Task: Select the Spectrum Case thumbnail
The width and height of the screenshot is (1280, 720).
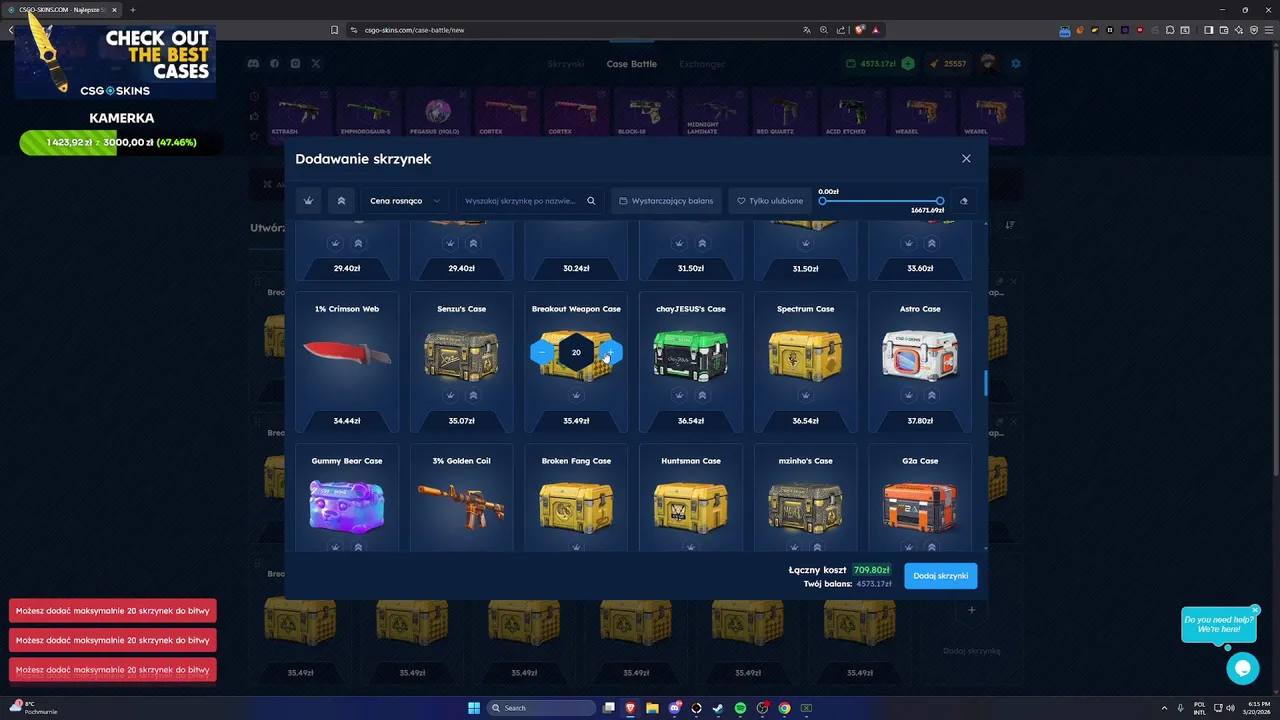Action: [x=805, y=354]
